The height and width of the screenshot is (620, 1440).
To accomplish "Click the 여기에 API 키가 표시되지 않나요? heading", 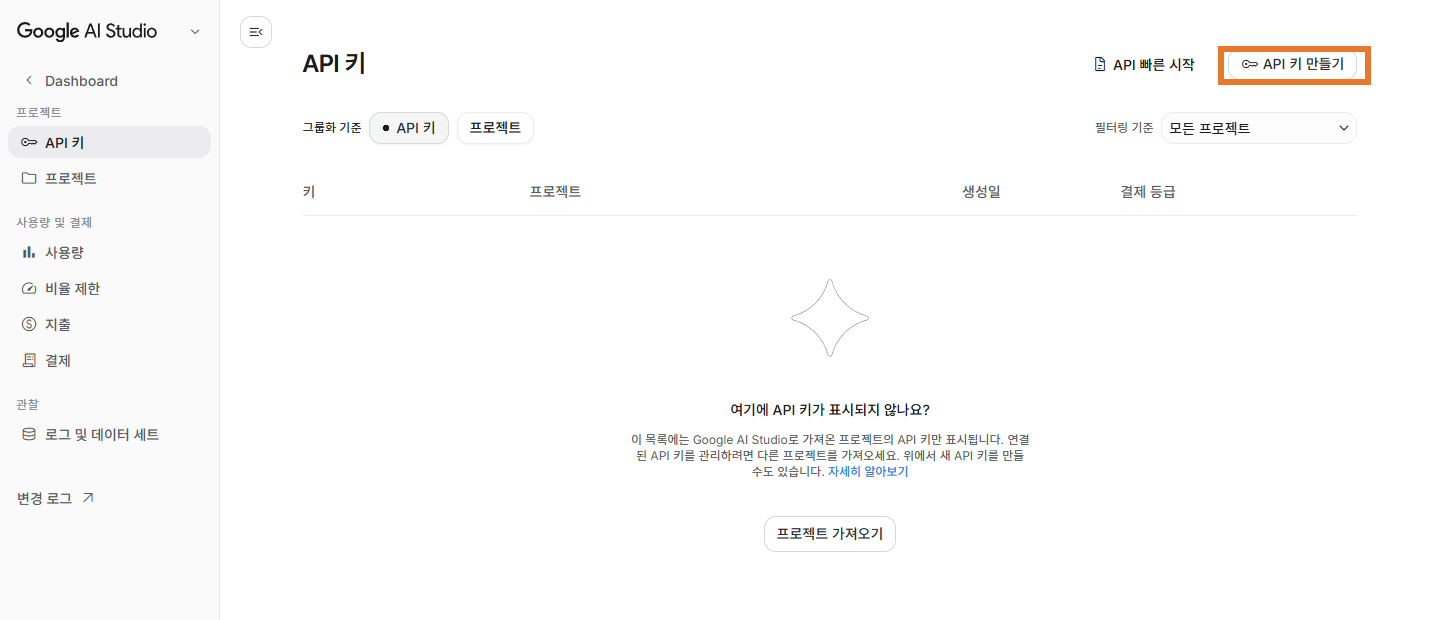I will [x=830, y=410].
